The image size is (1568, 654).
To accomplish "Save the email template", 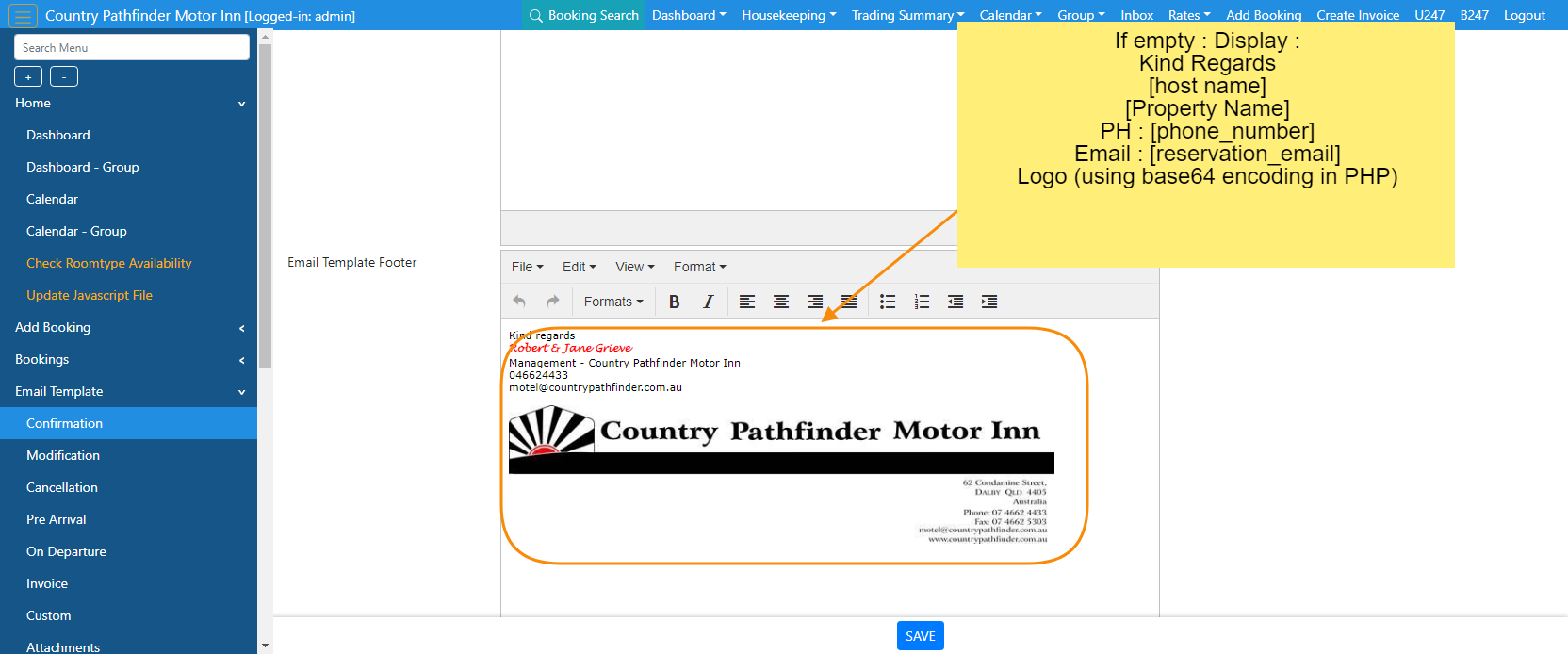I will tap(921, 636).
